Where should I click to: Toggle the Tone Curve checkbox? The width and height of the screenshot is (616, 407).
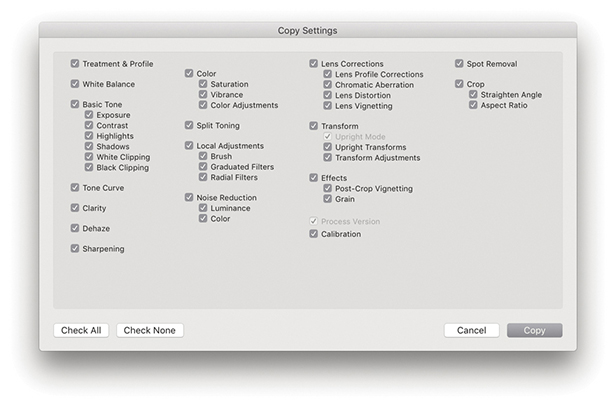pos(75,188)
